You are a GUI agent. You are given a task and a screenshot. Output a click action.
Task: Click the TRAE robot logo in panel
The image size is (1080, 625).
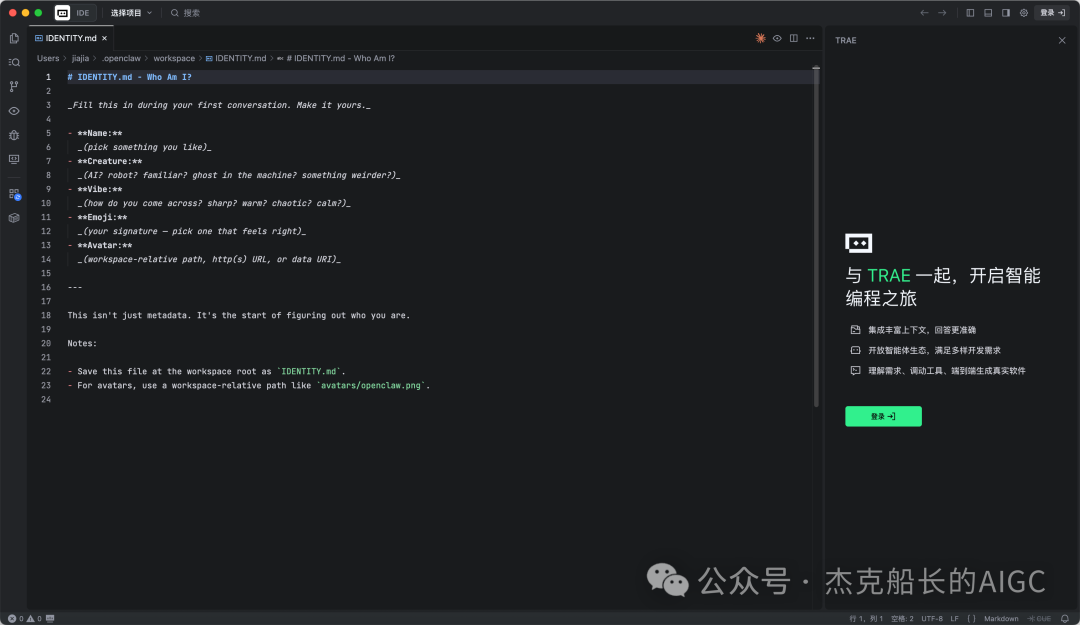(x=858, y=243)
